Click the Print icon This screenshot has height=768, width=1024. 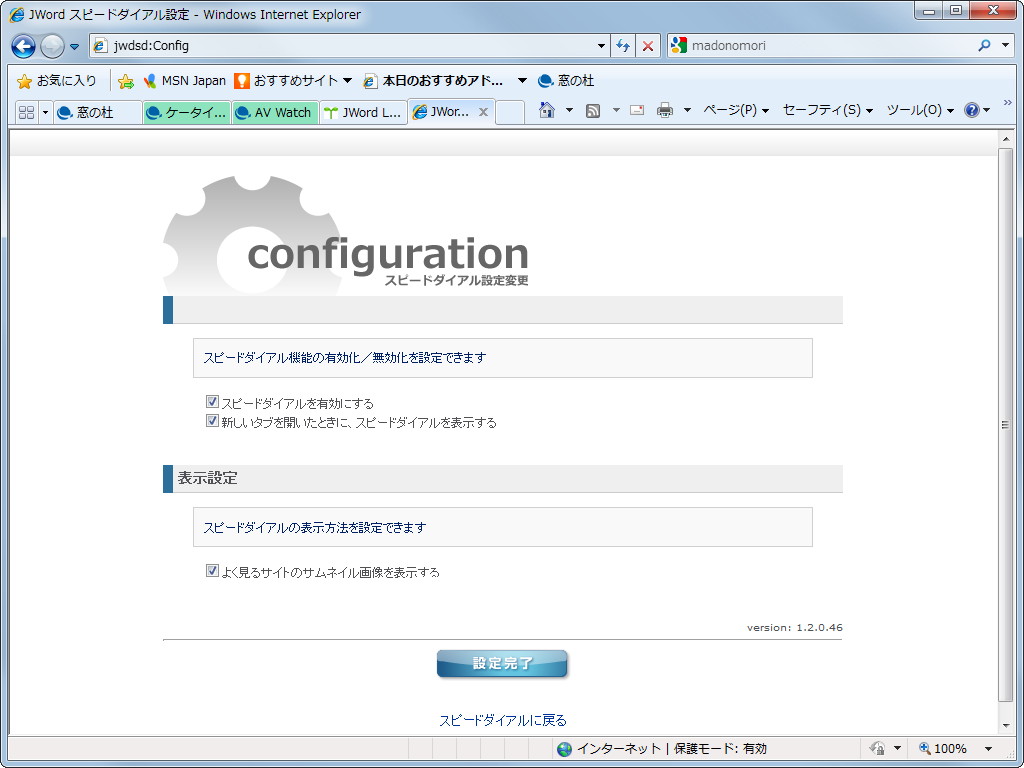click(665, 110)
